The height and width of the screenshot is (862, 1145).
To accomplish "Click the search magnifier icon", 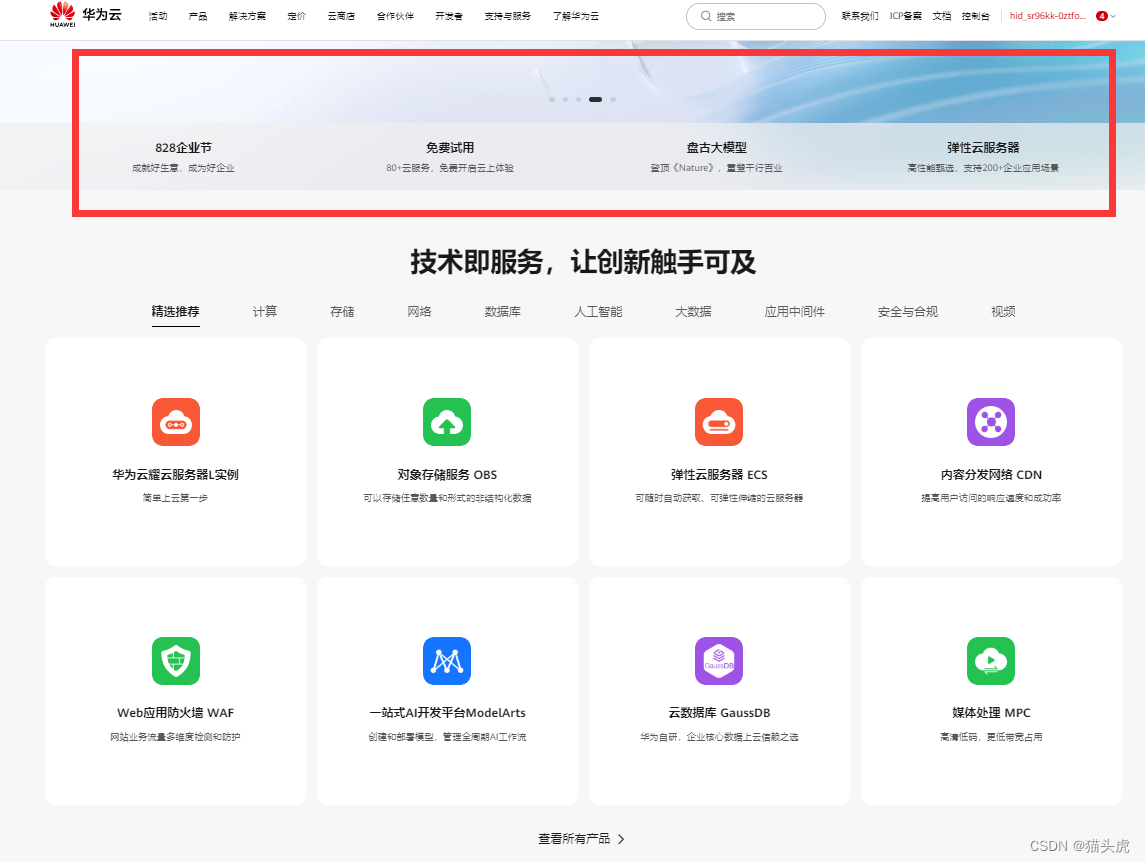I will tap(706, 16).
